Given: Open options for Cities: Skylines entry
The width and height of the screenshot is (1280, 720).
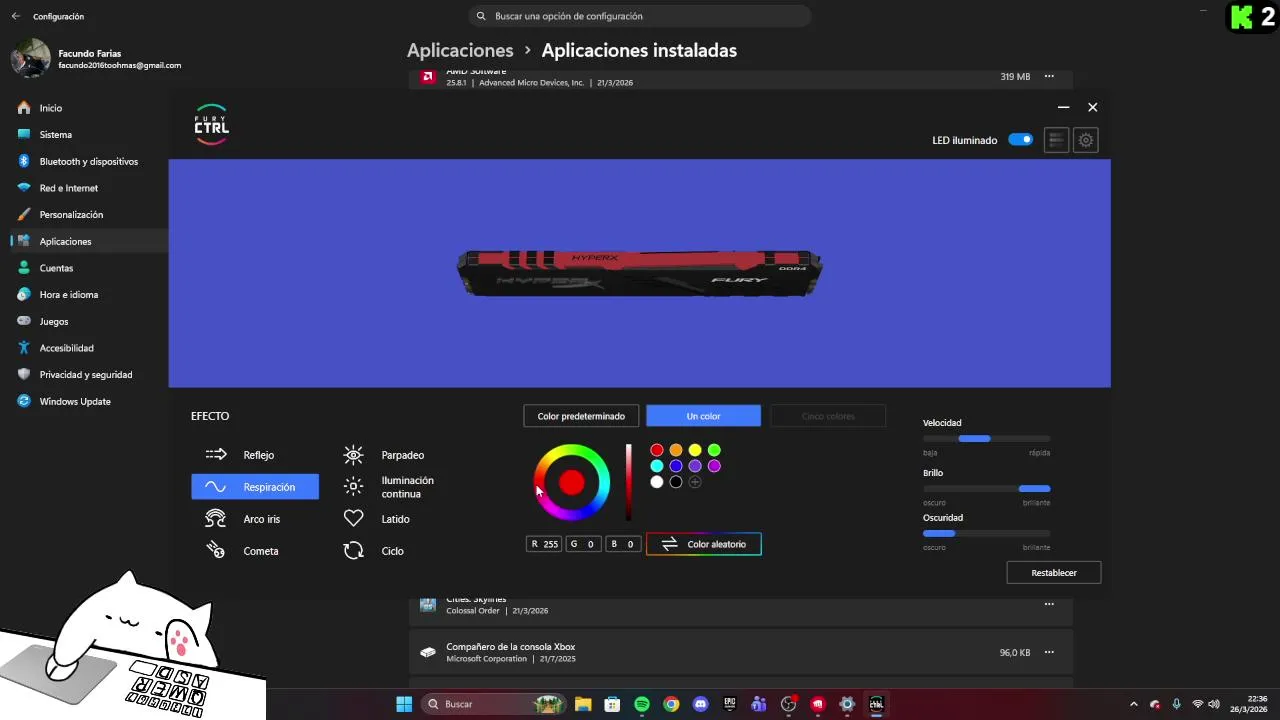Looking at the screenshot, I should 1049,604.
